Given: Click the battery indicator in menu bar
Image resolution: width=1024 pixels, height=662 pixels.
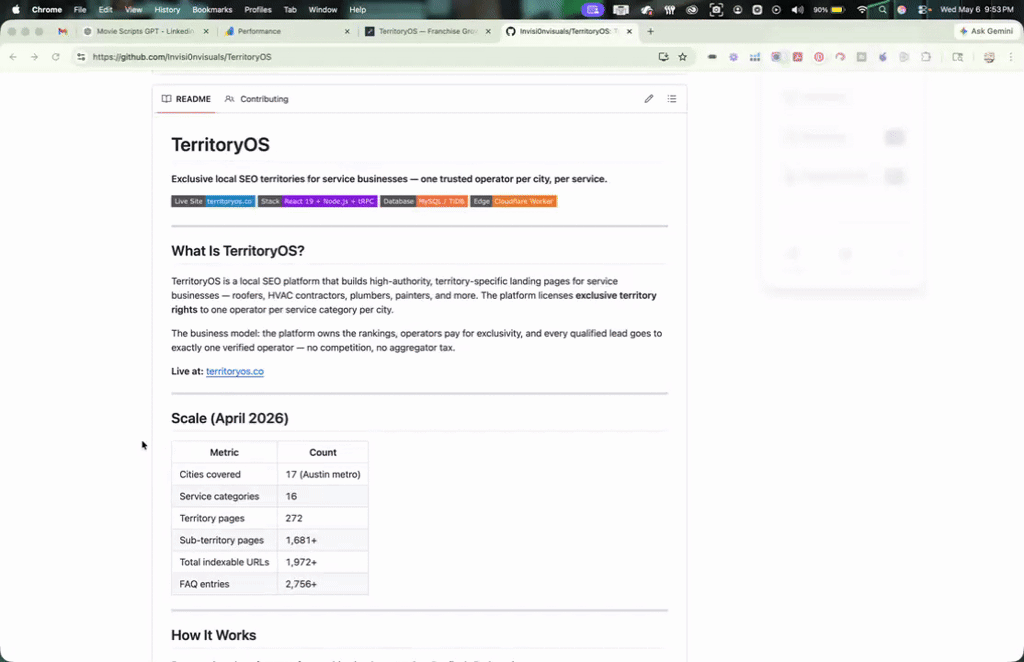Looking at the screenshot, I should (x=829, y=10).
